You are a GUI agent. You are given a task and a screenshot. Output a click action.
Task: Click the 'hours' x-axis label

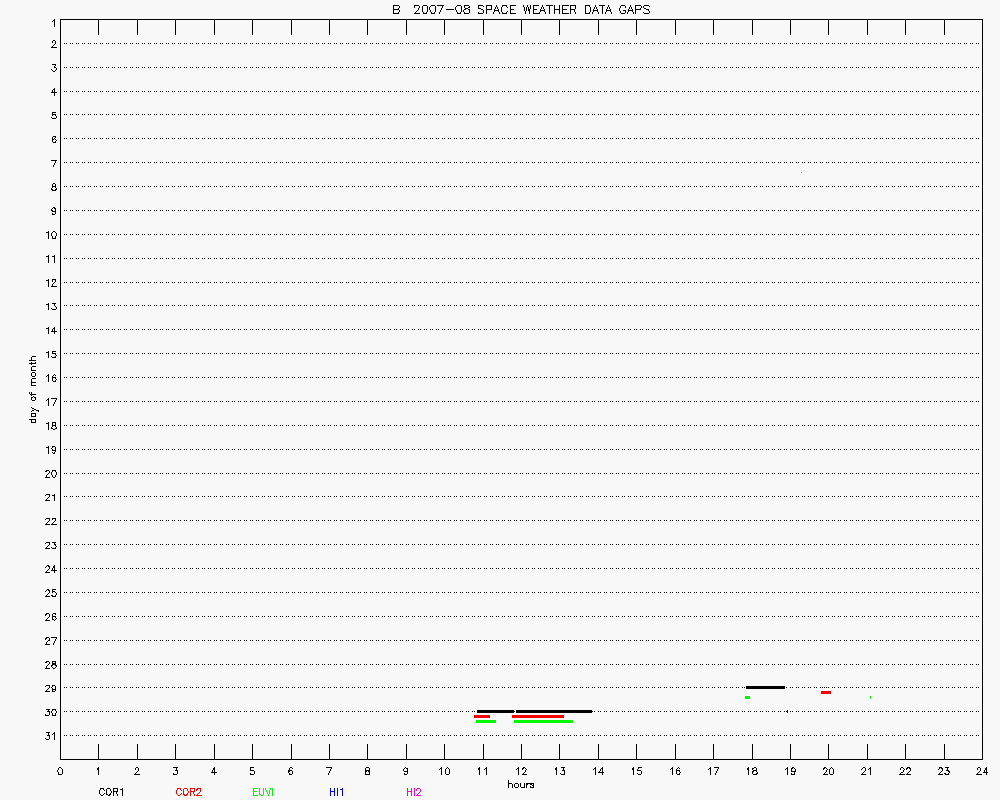(x=520, y=785)
